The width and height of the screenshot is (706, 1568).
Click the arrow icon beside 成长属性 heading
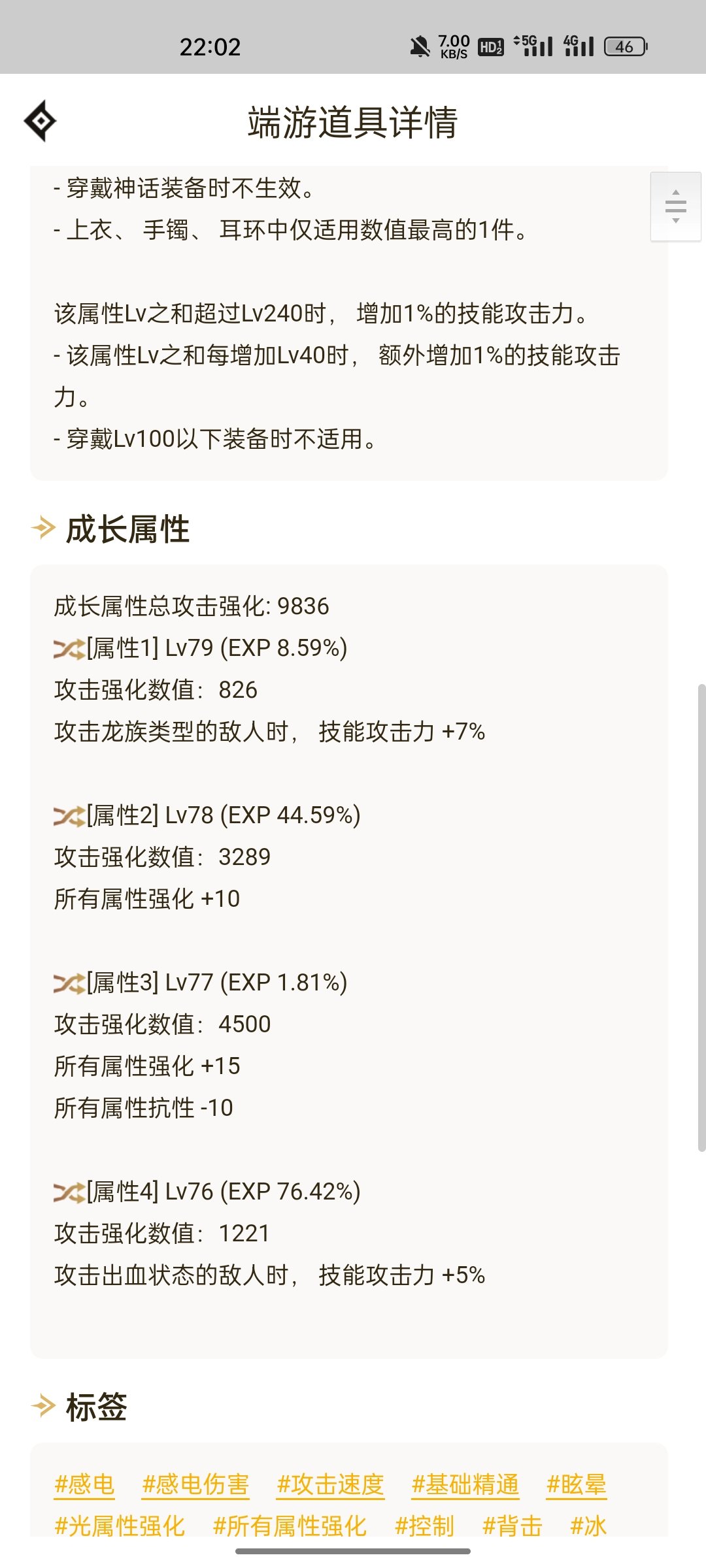(x=43, y=528)
